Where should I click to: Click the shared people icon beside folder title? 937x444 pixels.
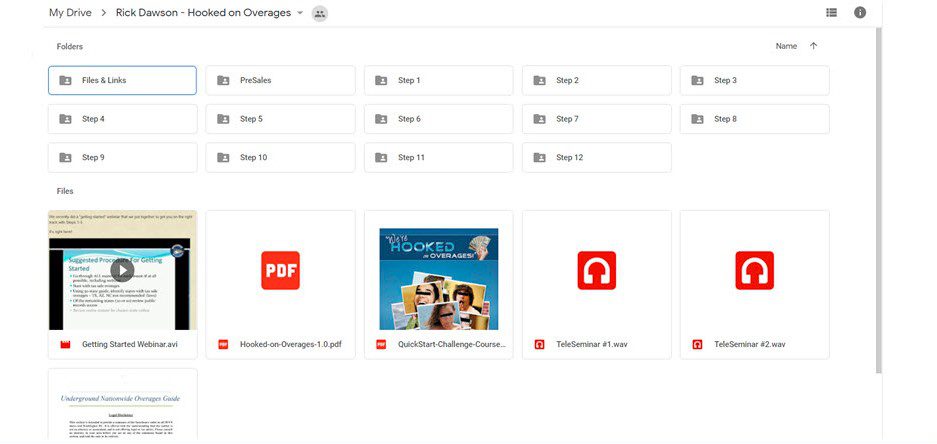coord(320,13)
